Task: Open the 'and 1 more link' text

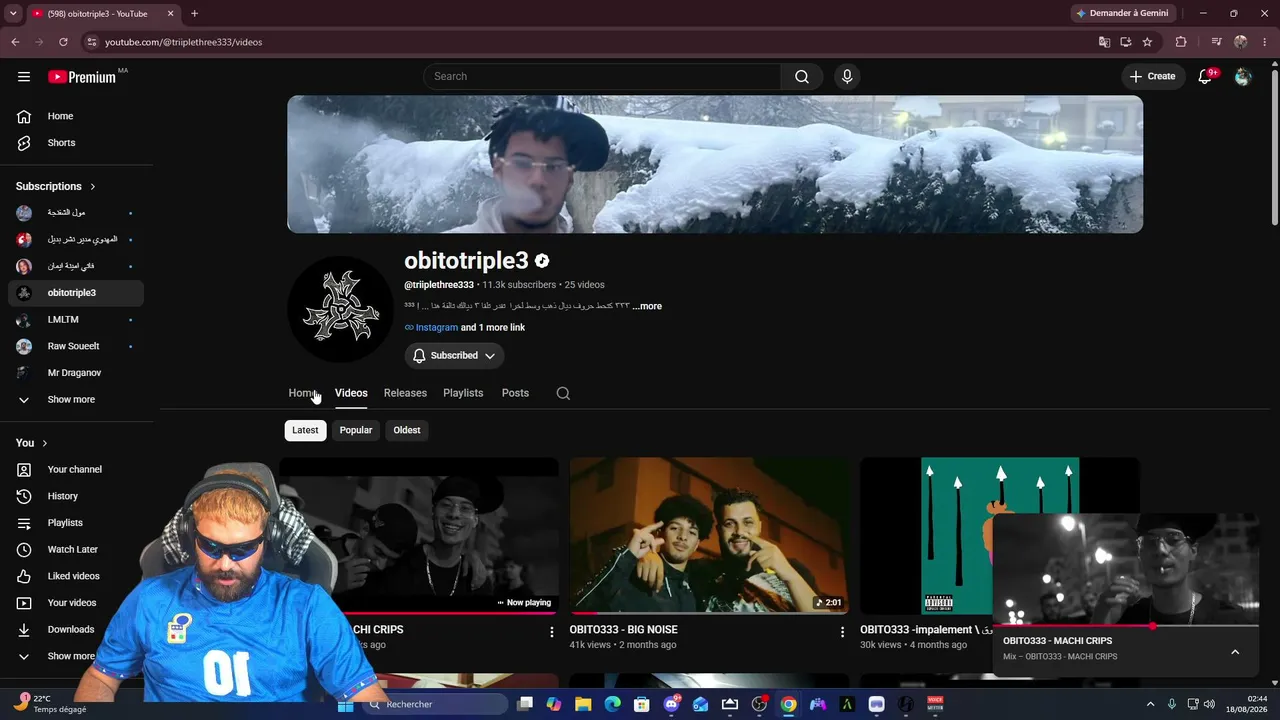Action: coord(492,328)
